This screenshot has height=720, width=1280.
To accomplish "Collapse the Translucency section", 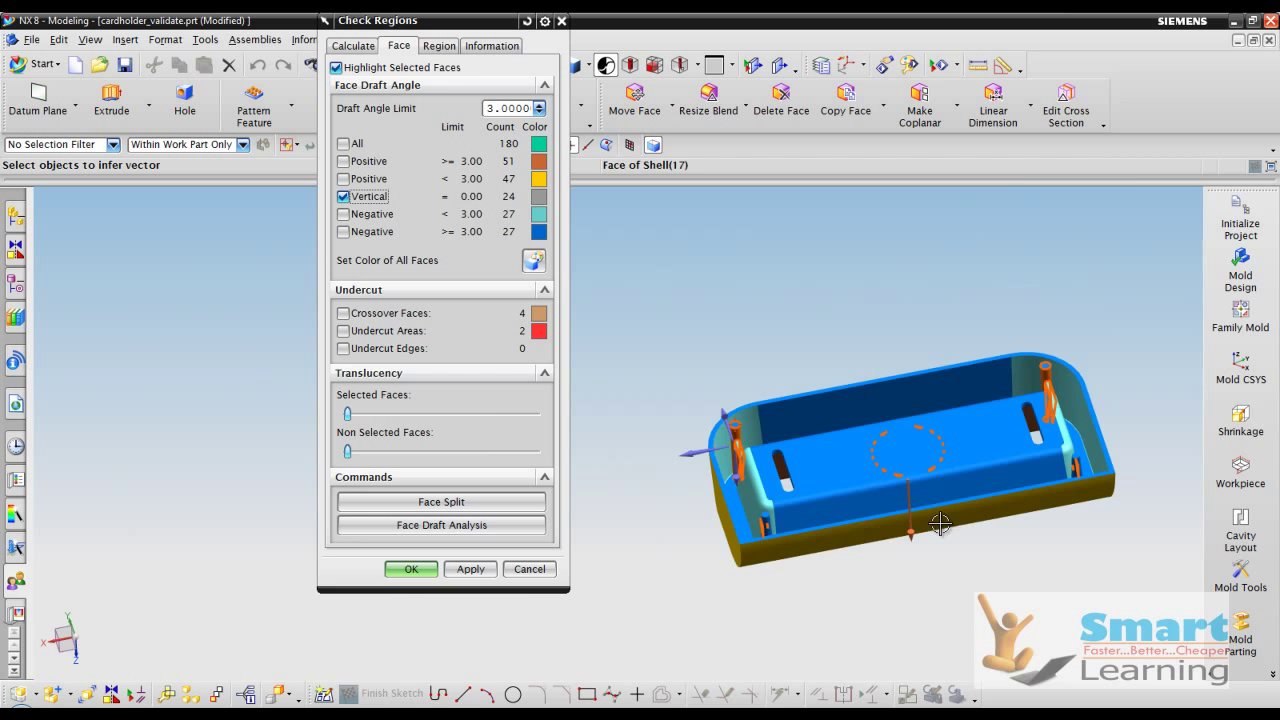I will coord(544,373).
